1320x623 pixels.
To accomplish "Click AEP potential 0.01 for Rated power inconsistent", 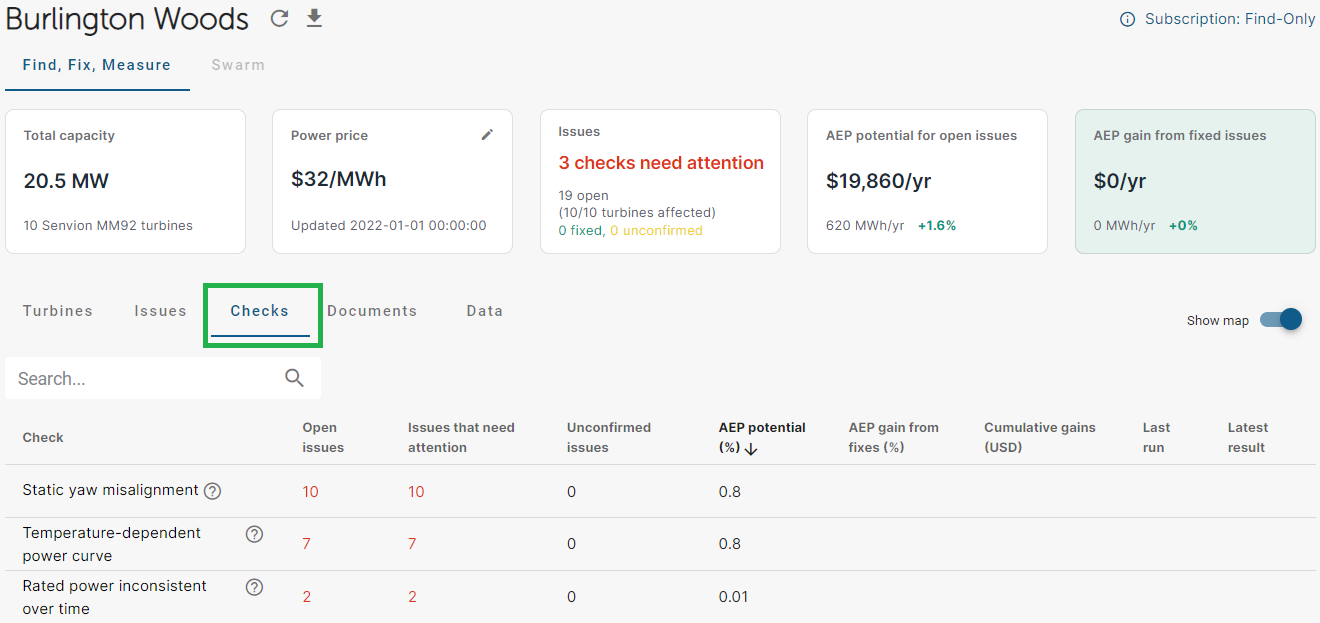I will point(733,597).
